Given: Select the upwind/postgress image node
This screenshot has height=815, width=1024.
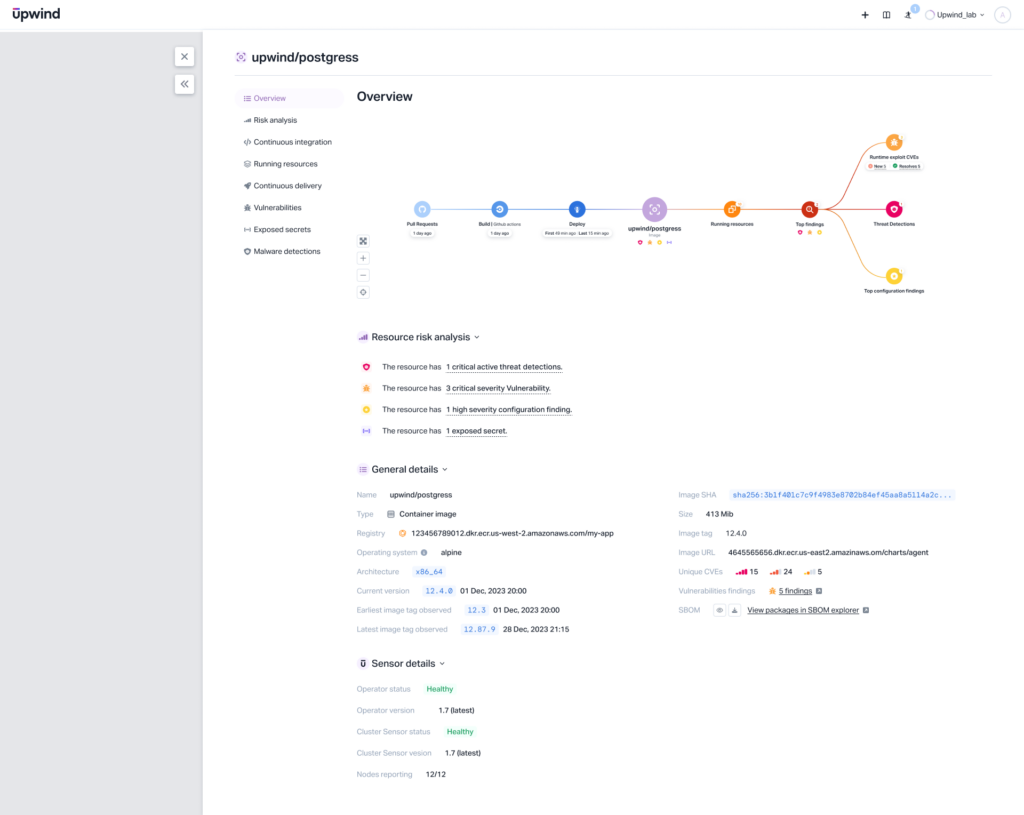Looking at the screenshot, I should click(654, 210).
